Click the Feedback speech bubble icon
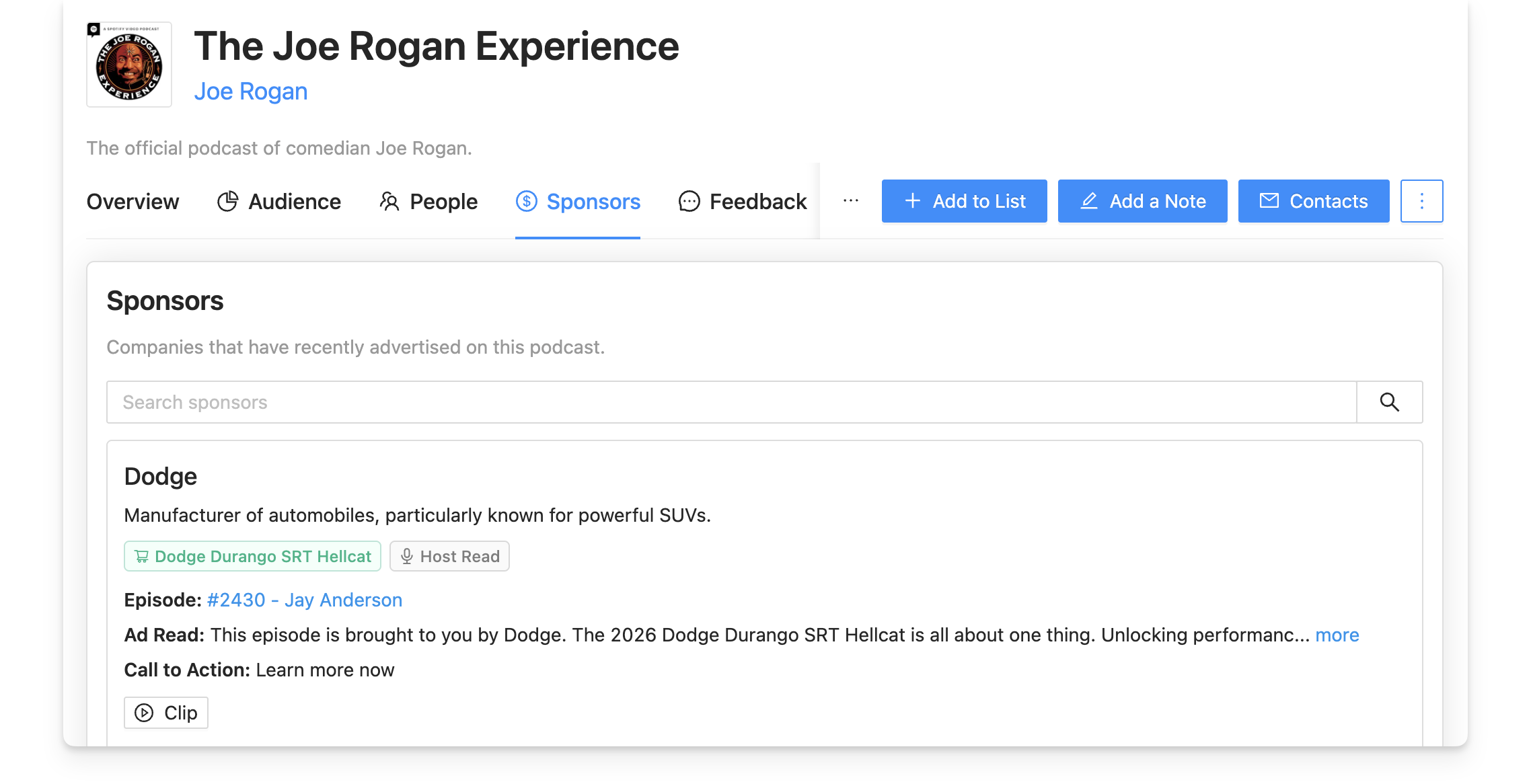 click(688, 201)
